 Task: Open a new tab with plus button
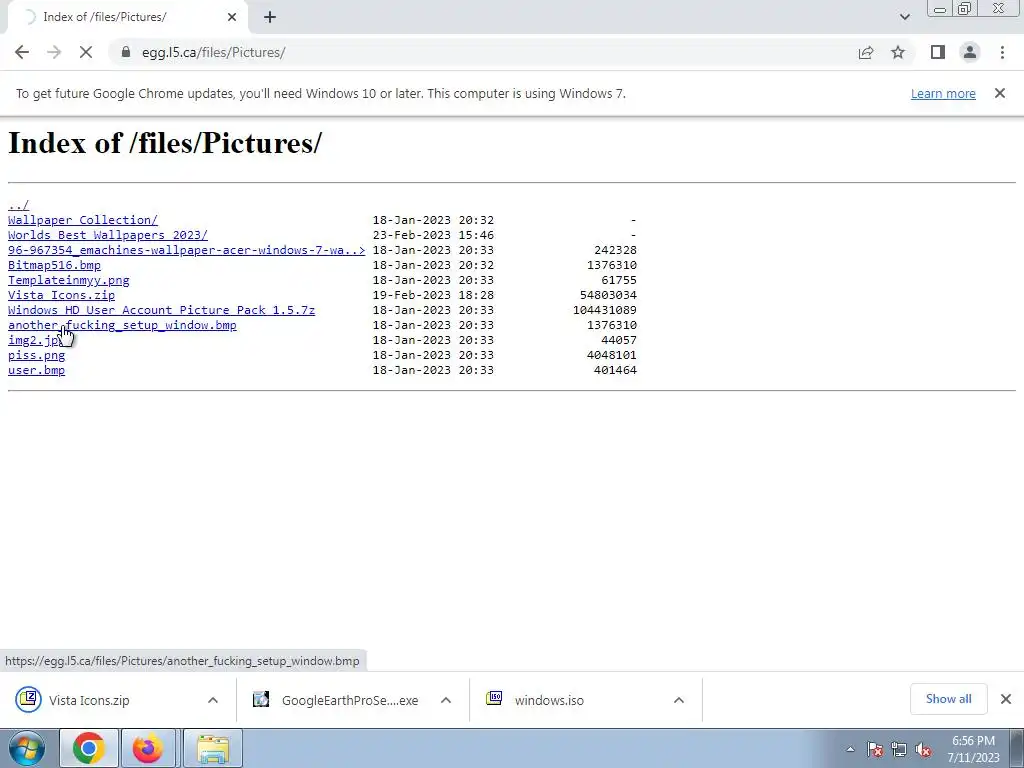click(270, 17)
